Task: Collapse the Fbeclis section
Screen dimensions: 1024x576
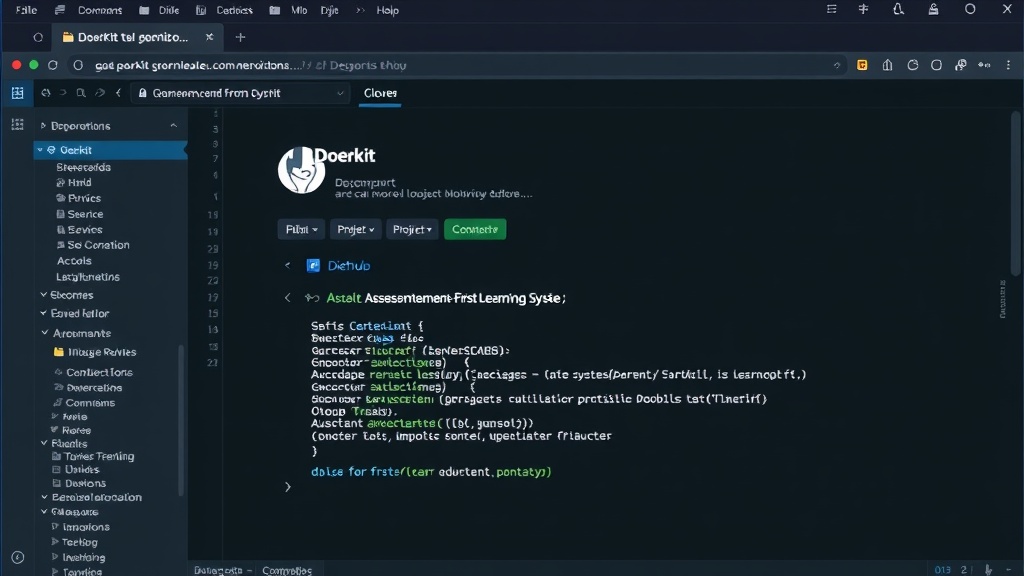Action: 44,443
